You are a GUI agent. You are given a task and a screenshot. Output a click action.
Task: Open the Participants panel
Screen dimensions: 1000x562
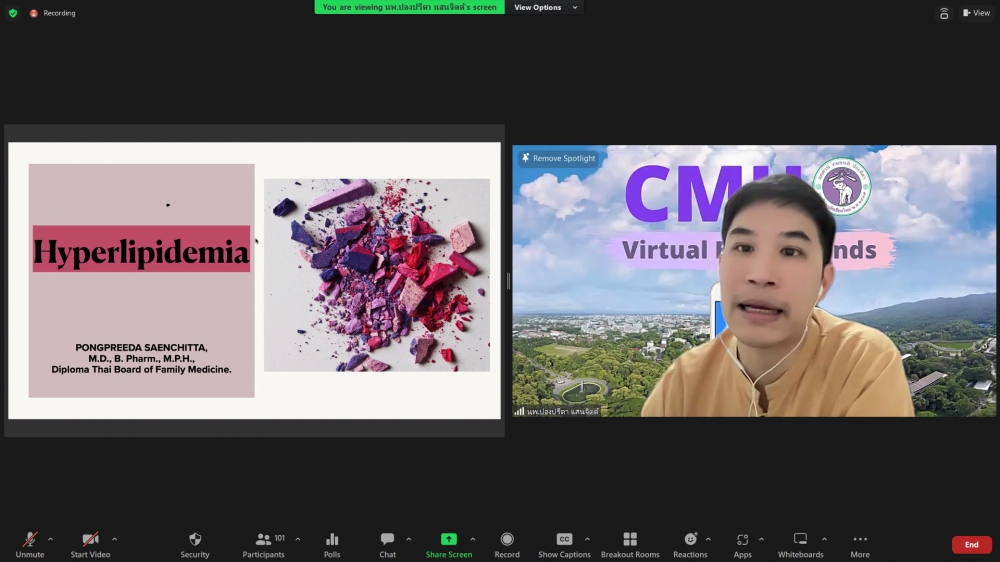264,540
